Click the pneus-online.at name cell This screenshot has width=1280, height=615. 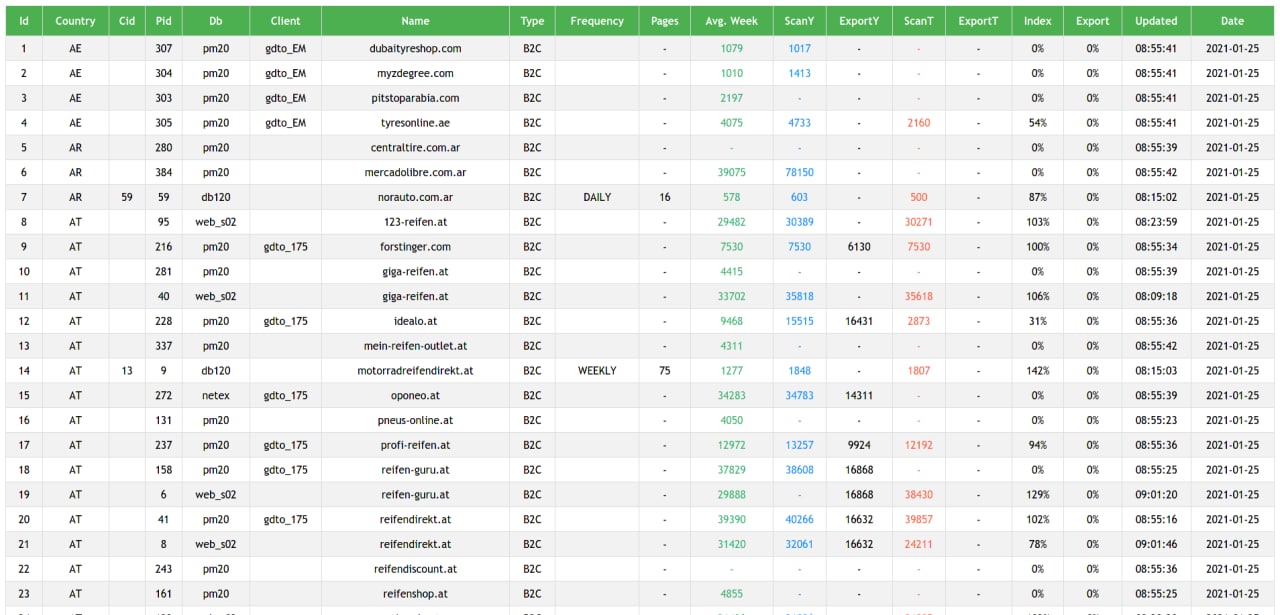coord(415,421)
